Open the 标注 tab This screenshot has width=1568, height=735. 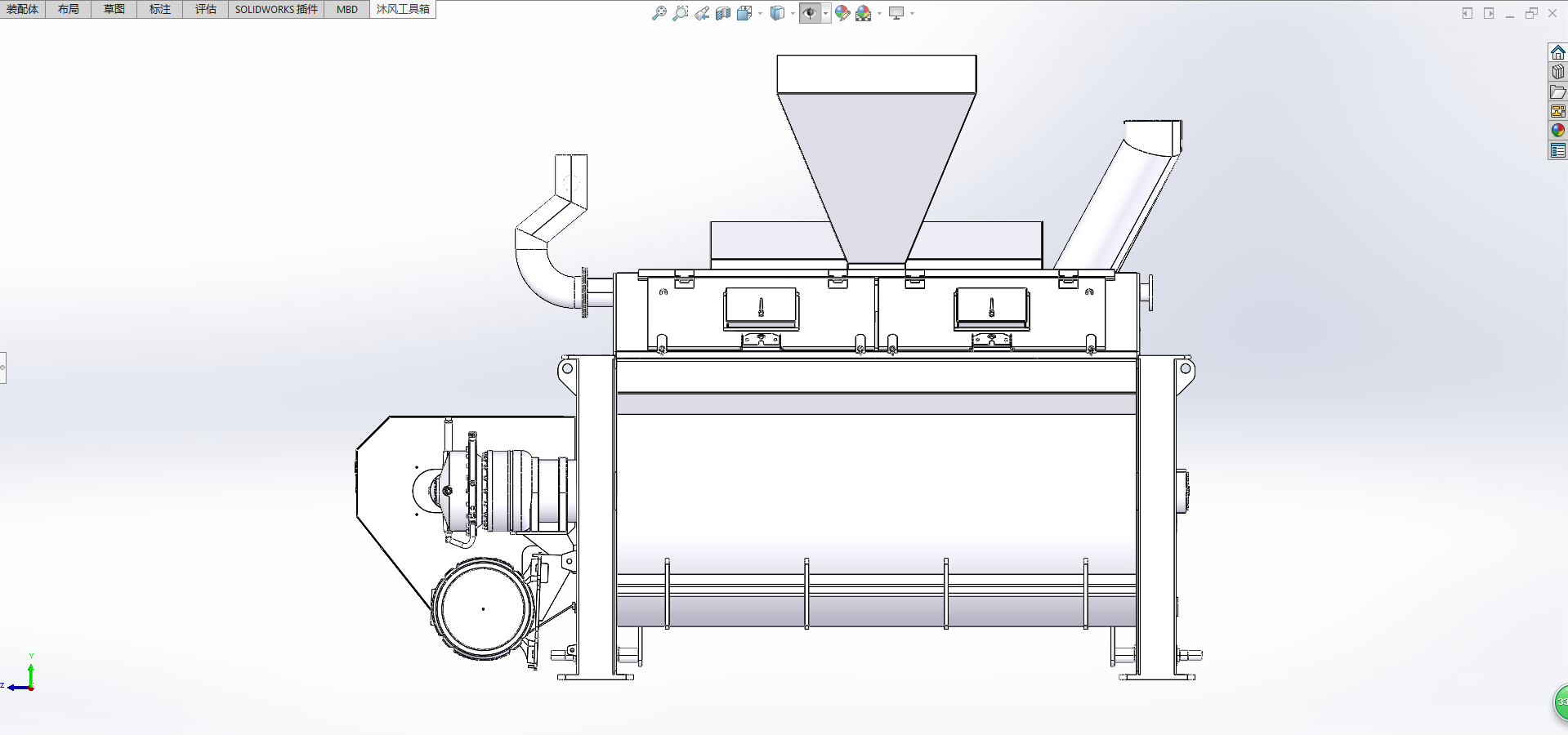coord(160,9)
